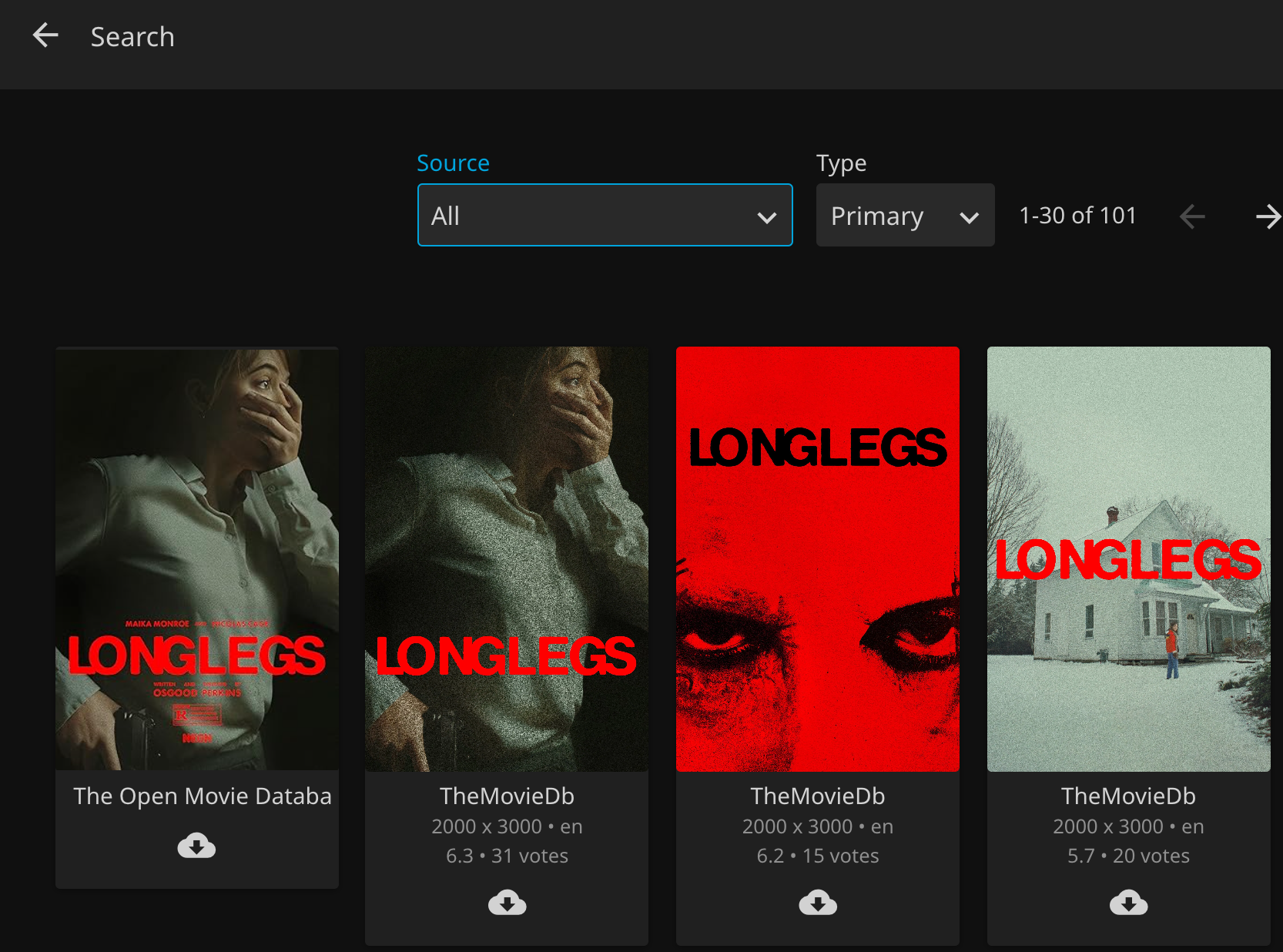Image resolution: width=1283 pixels, height=952 pixels.
Task: Click the back arrow next to Search
Action: [x=45, y=35]
